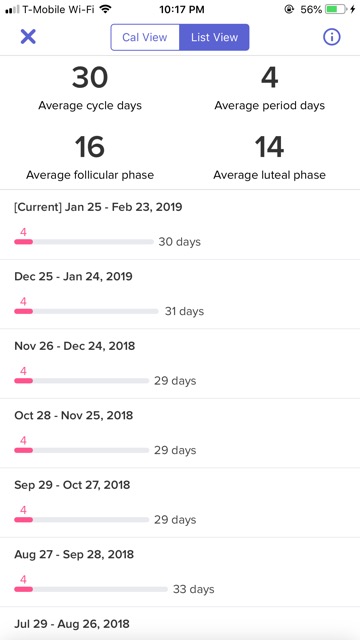Viewport: 360px width, 640px height.
Task: Select the Nov 26 - Dec 24, 2018 entry
Action: coord(180,363)
